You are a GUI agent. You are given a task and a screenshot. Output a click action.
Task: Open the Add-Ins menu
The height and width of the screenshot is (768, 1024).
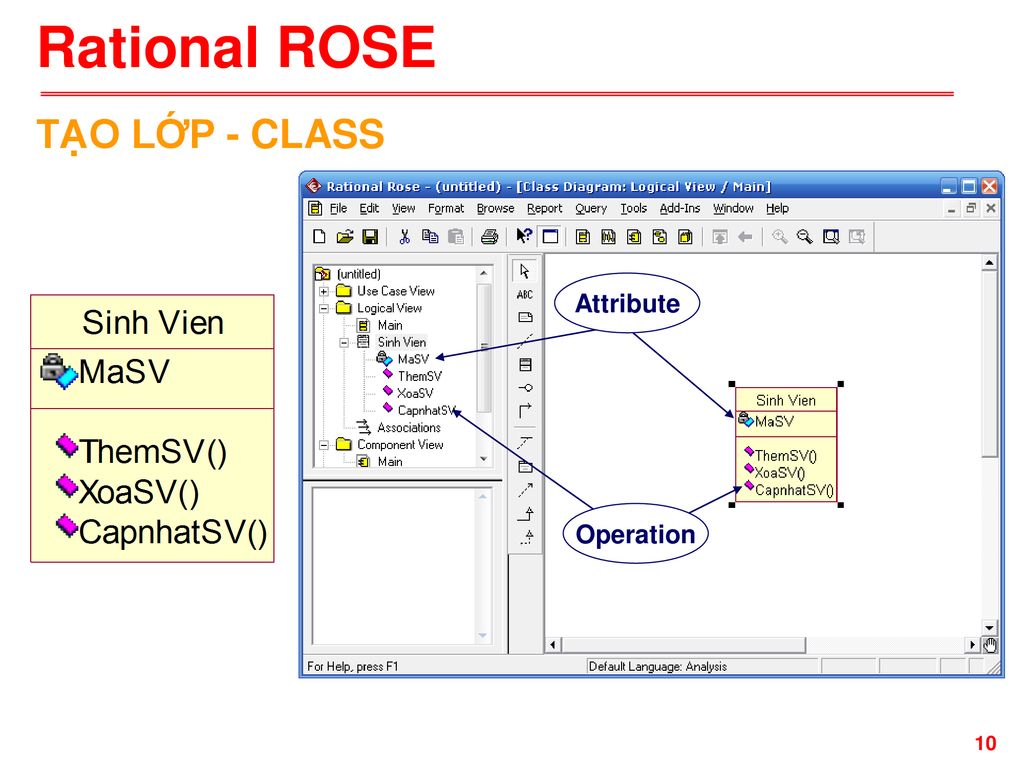click(x=680, y=208)
